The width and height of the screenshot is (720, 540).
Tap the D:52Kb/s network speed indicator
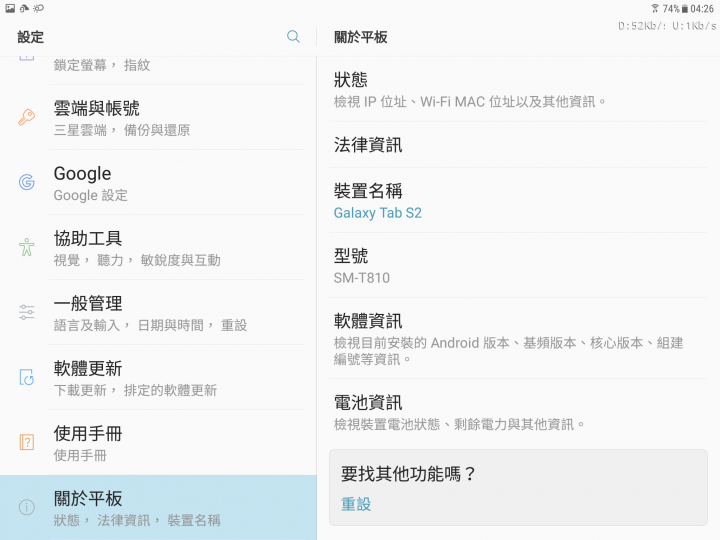tap(642, 26)
